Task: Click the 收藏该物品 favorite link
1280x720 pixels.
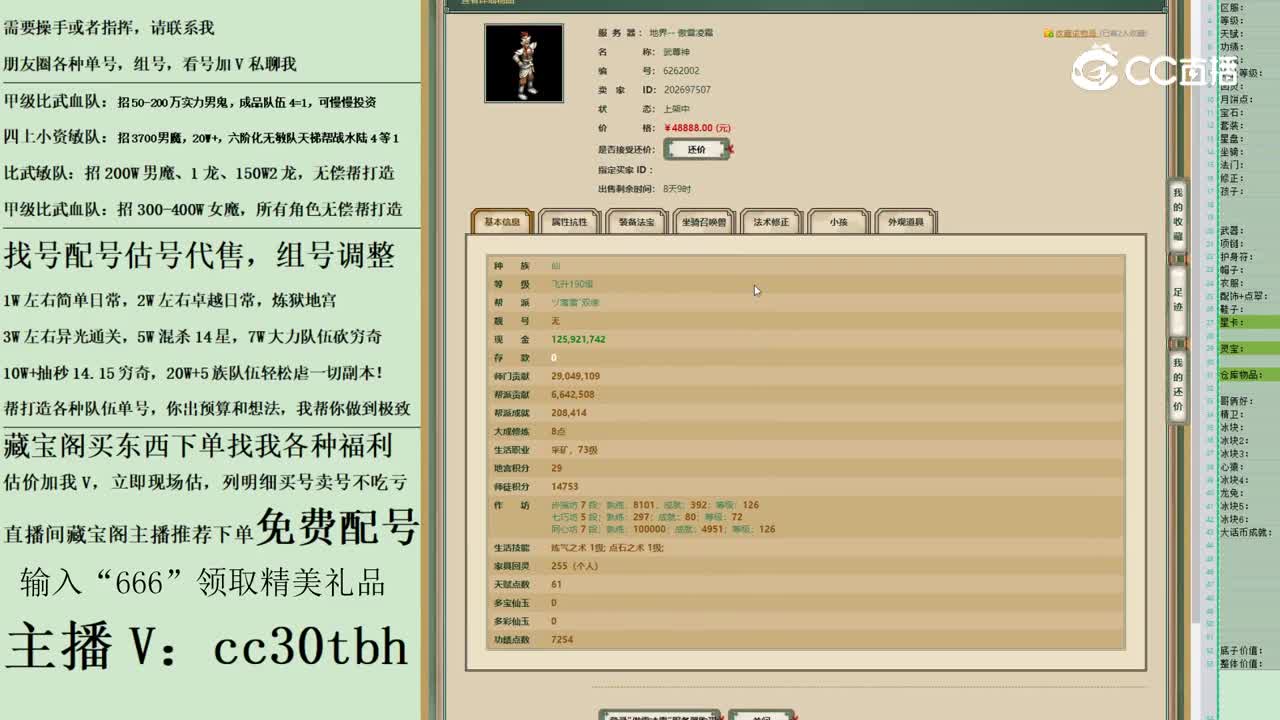Action: (1076, 33)
